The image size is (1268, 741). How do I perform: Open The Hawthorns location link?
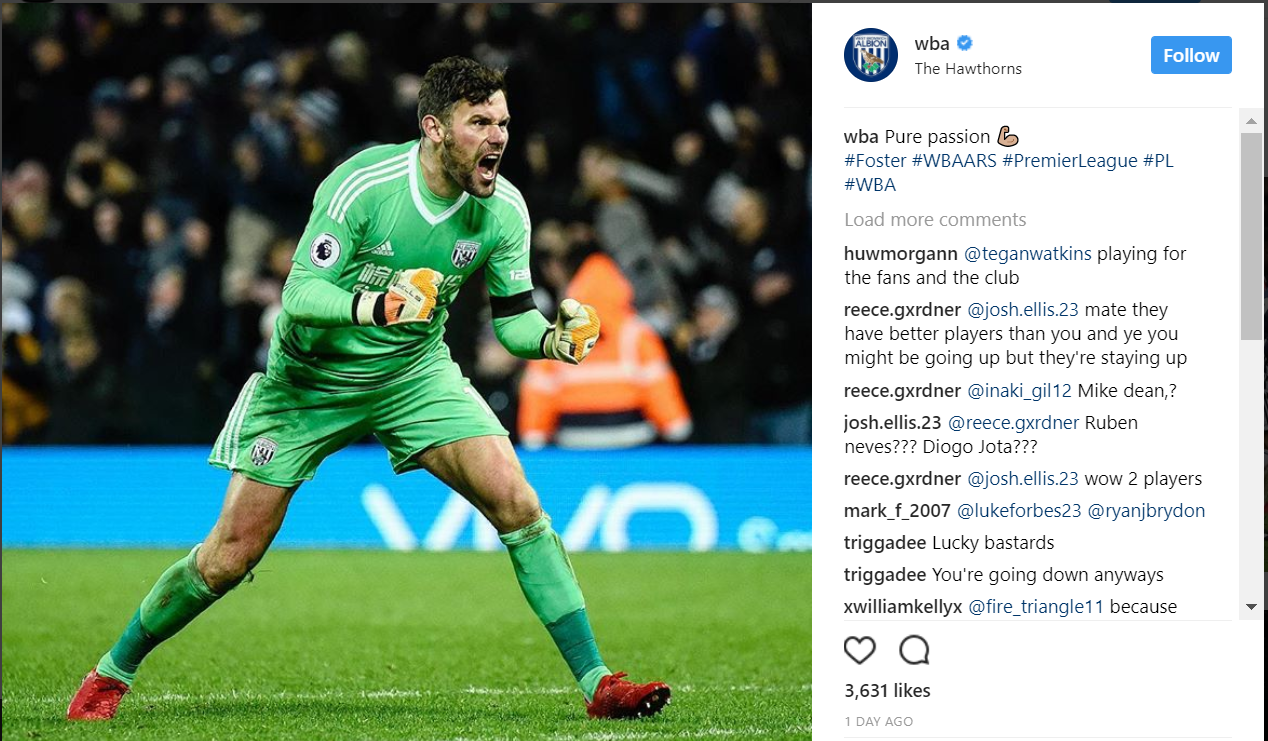pyautogui.click(x=968, y=69)
